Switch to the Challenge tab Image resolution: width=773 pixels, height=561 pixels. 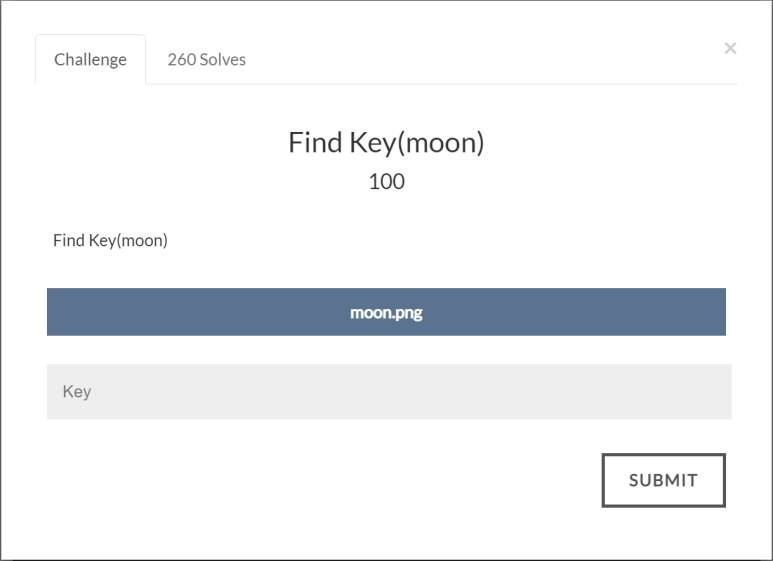[90, 60]
